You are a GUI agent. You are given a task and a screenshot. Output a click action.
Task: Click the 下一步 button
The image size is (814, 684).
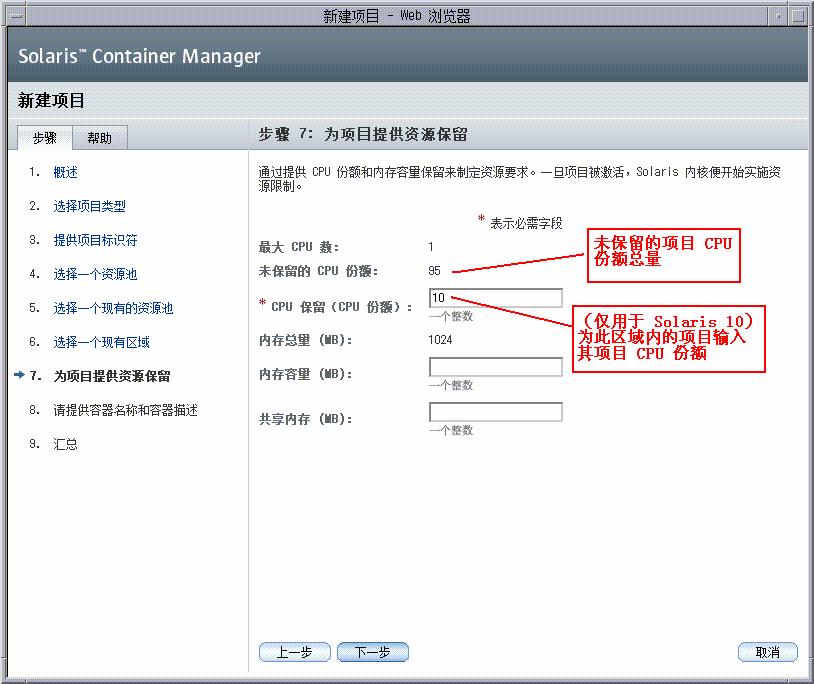[373, 652]
